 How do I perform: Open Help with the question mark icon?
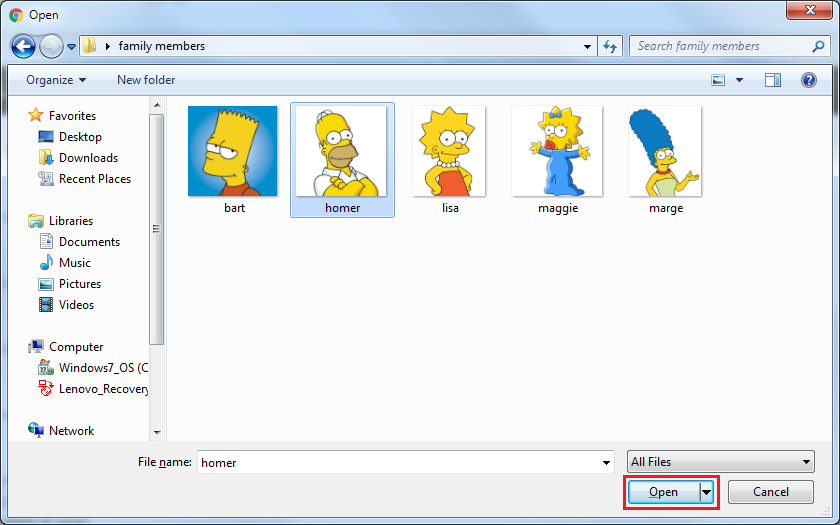pos(808,80)
